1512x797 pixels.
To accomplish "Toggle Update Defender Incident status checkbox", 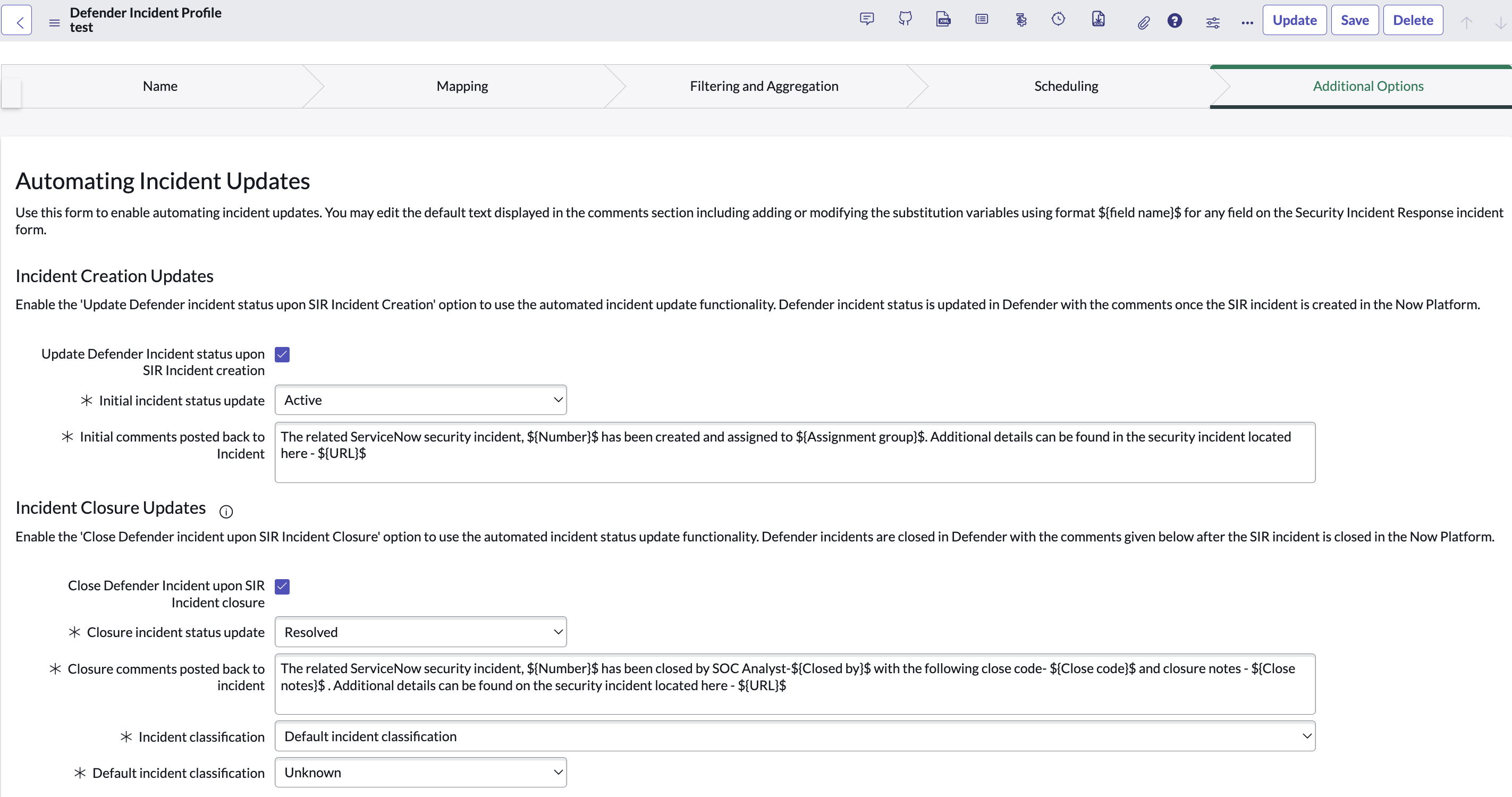I will [282, 354].
